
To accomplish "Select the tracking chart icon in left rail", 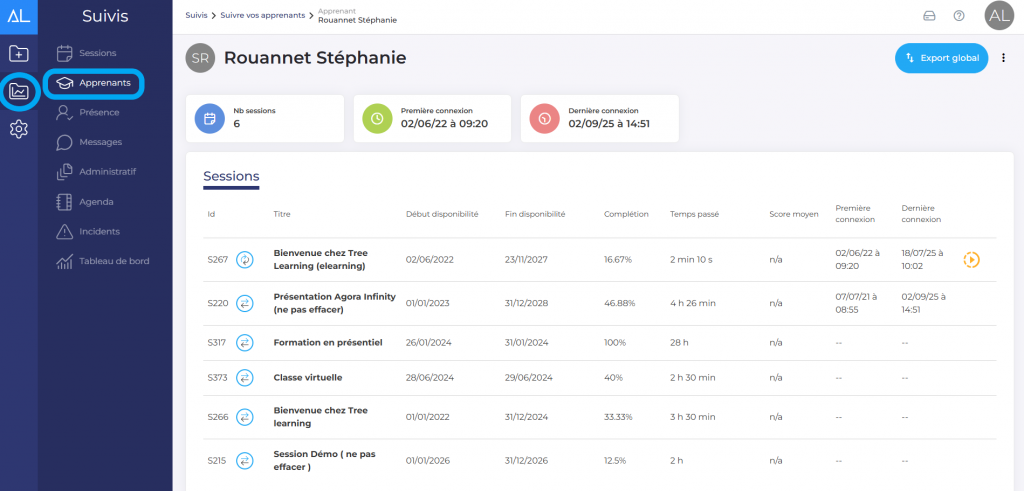I will click(19, 92).
